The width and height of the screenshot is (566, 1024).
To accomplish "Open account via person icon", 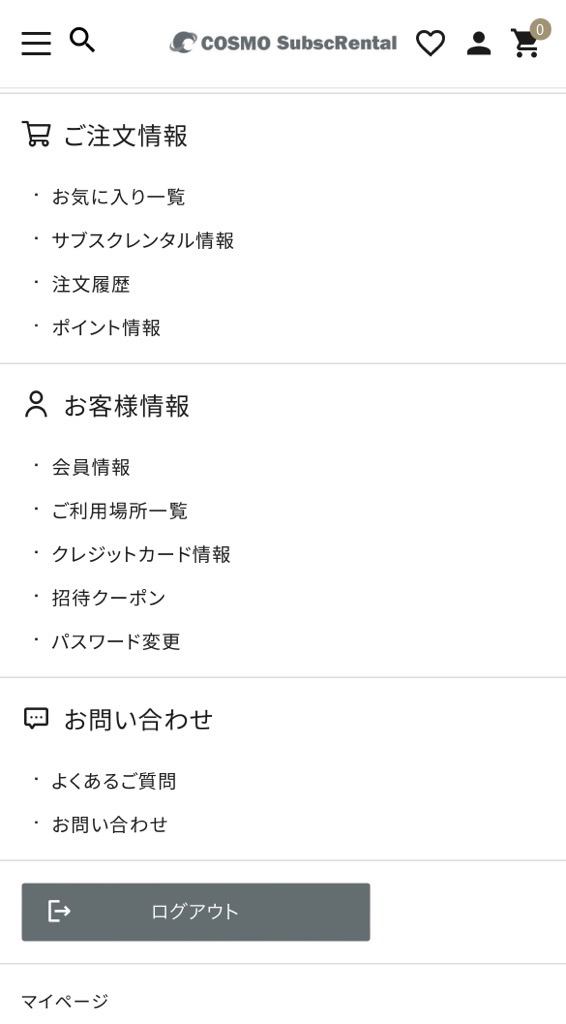I will click(479, 44).
